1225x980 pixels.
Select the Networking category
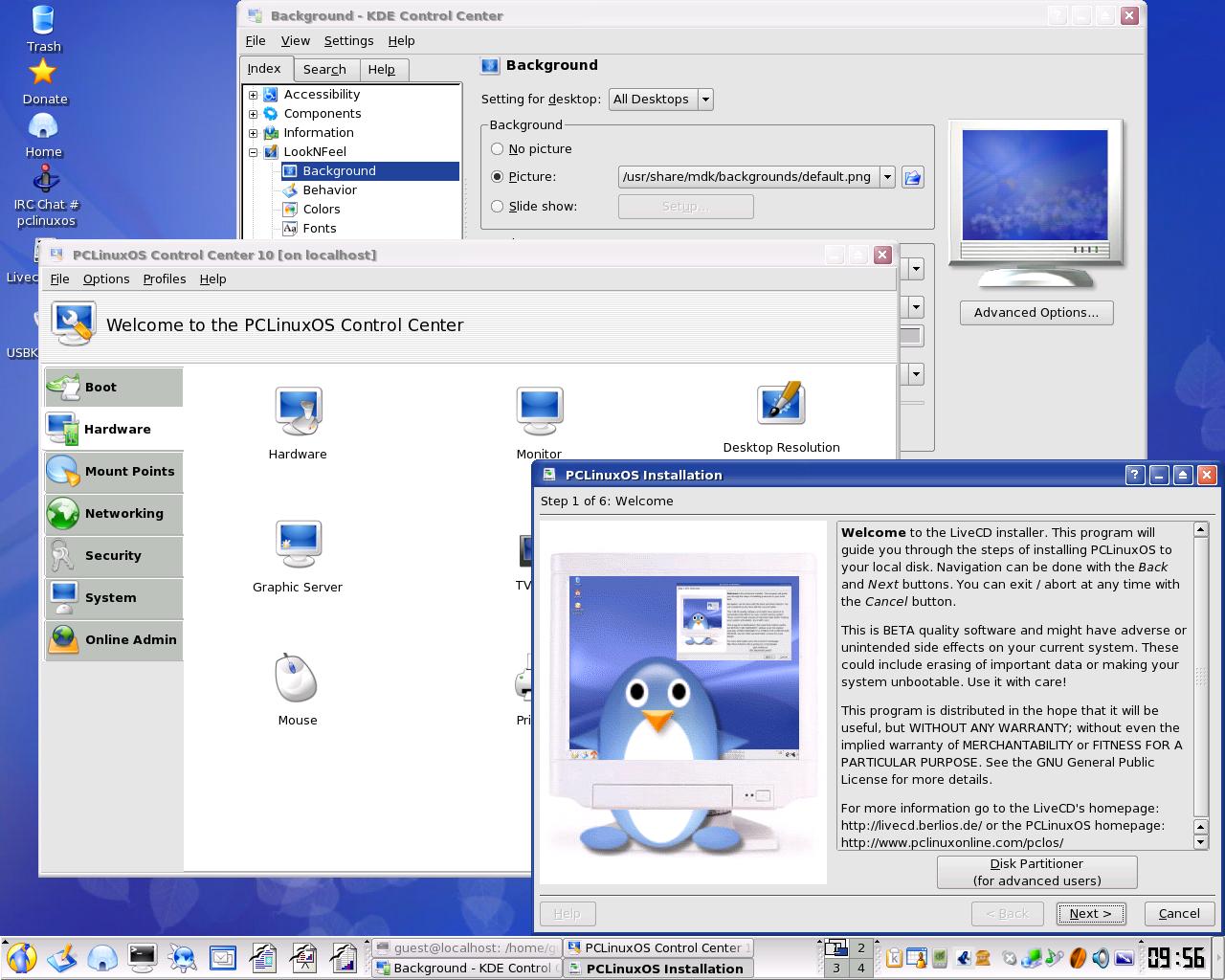113,513
